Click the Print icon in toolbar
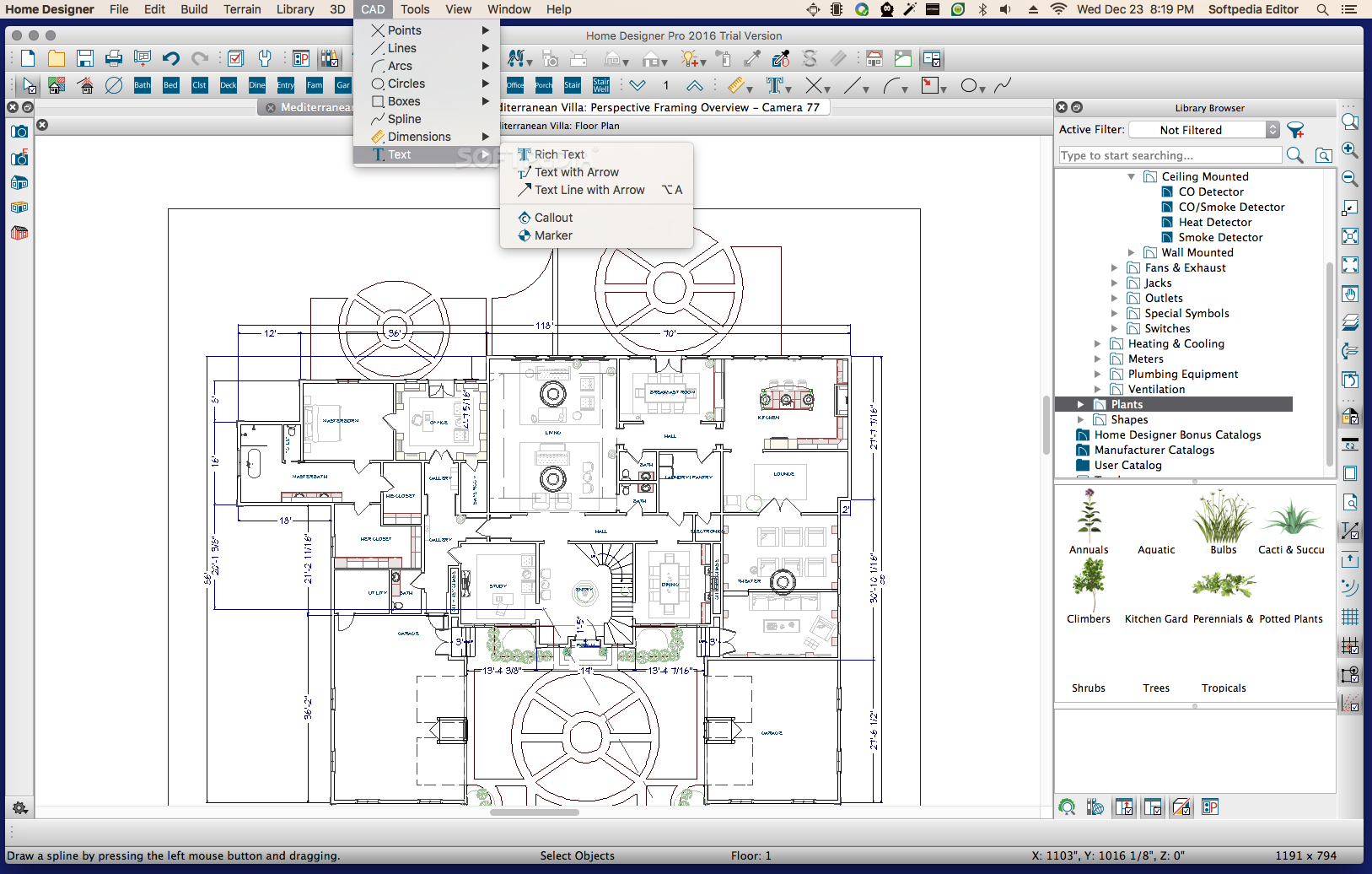Screen dimensions: 1372x874 pos(114,58)
